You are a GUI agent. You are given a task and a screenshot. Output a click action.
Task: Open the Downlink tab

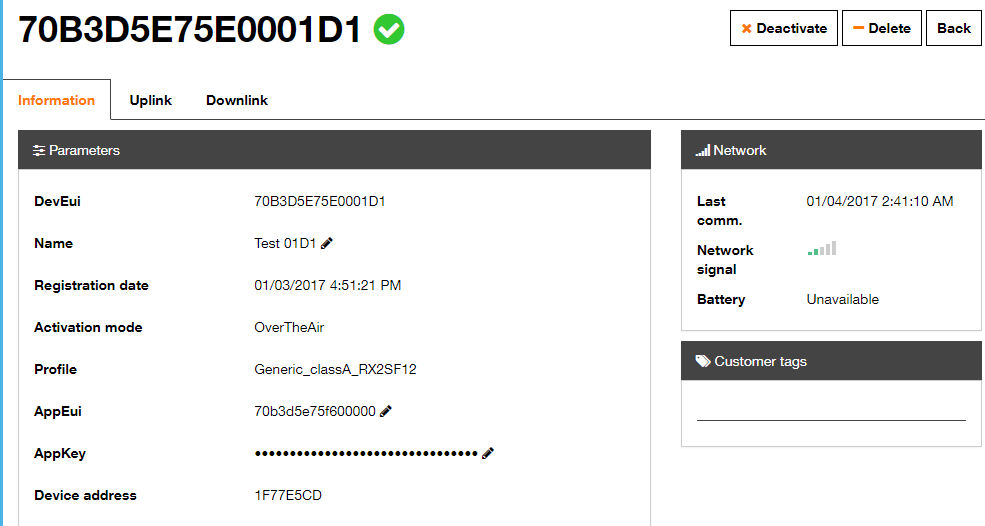point(237,101)
